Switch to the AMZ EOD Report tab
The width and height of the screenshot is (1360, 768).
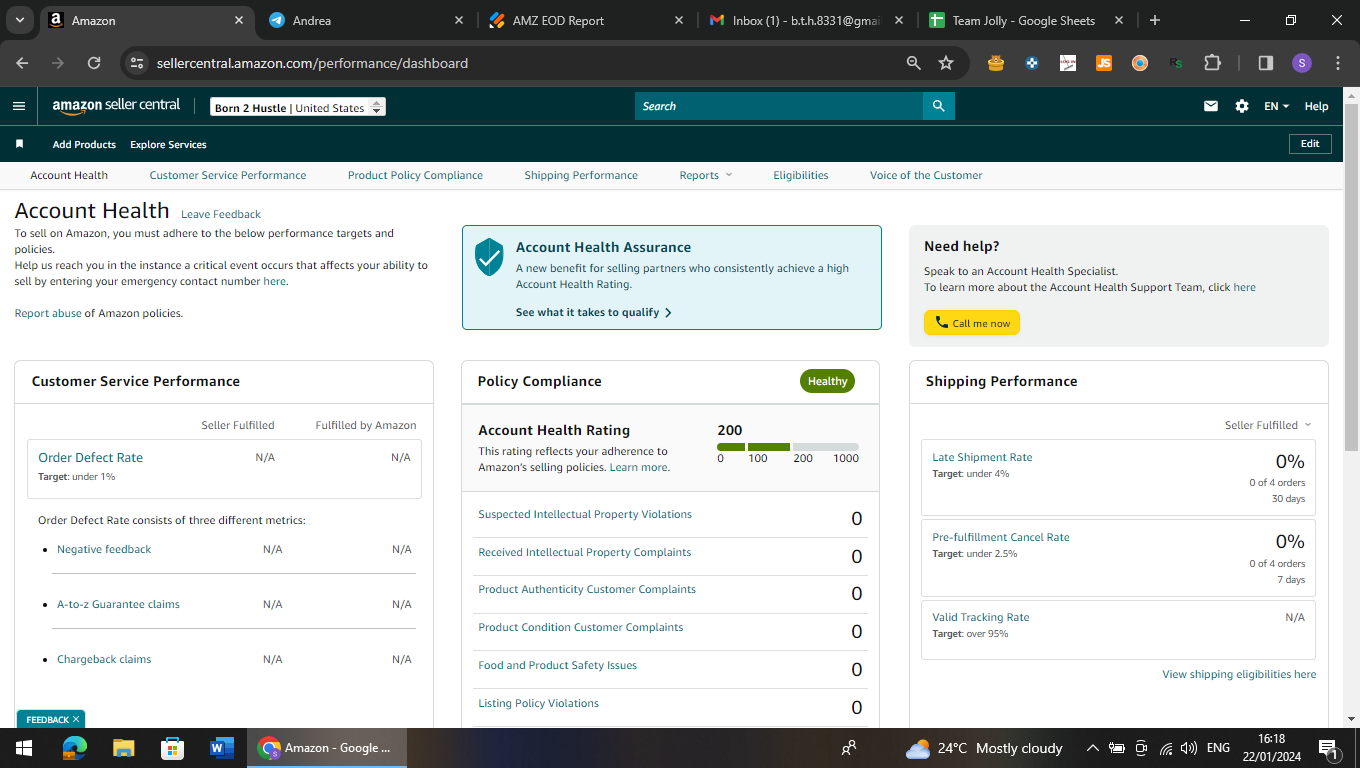588,20
